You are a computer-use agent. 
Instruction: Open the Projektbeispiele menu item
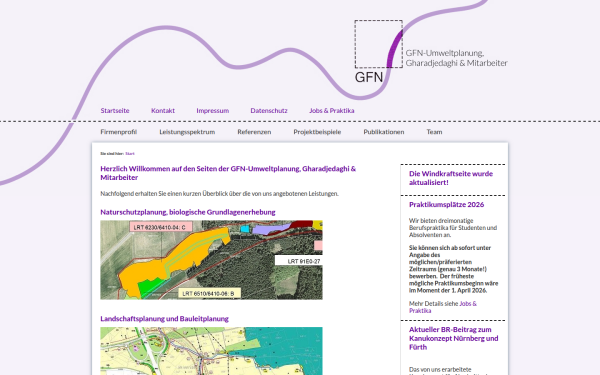(x=317, y=132)
